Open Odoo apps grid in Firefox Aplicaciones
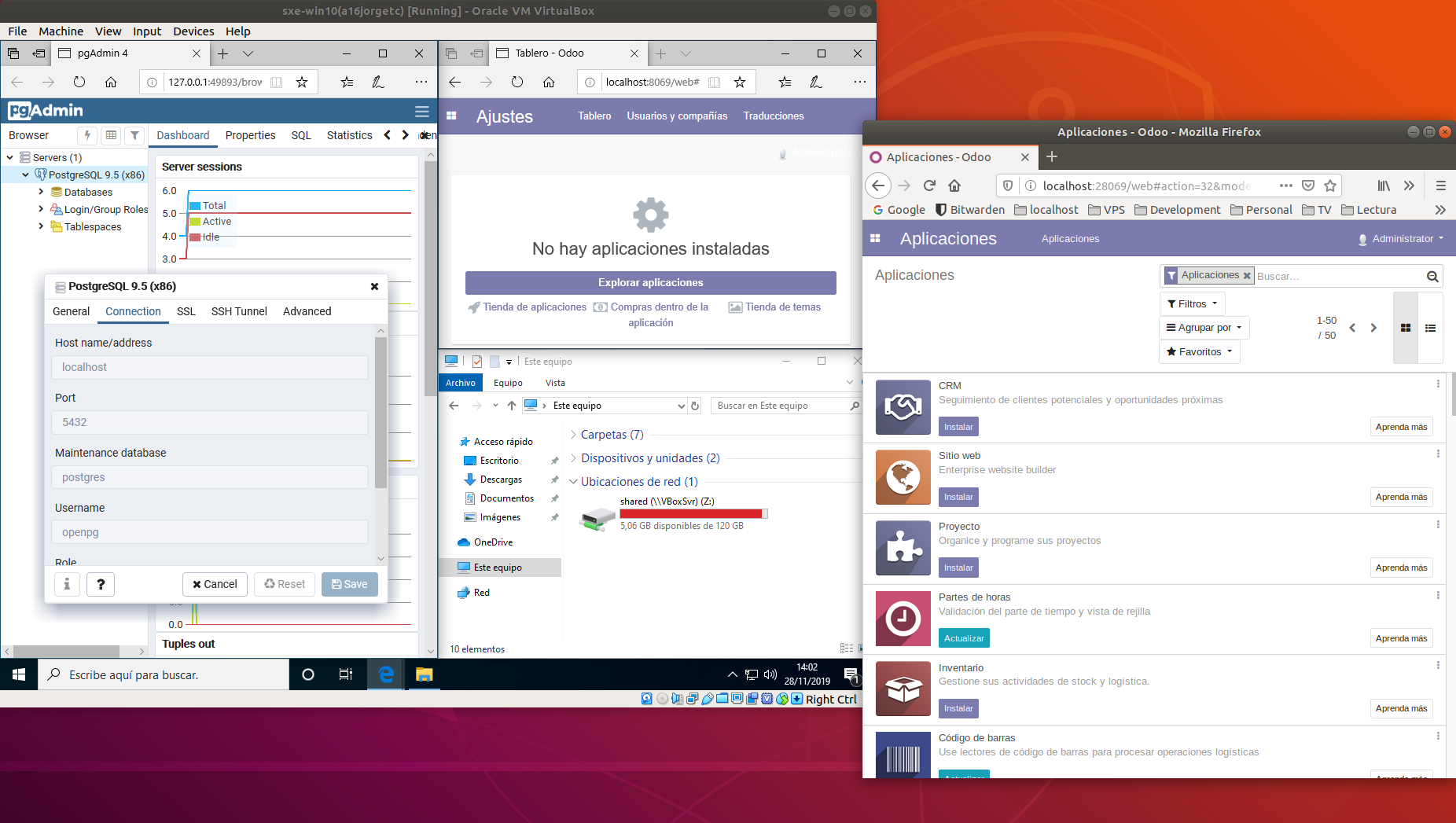 (875, 238)
